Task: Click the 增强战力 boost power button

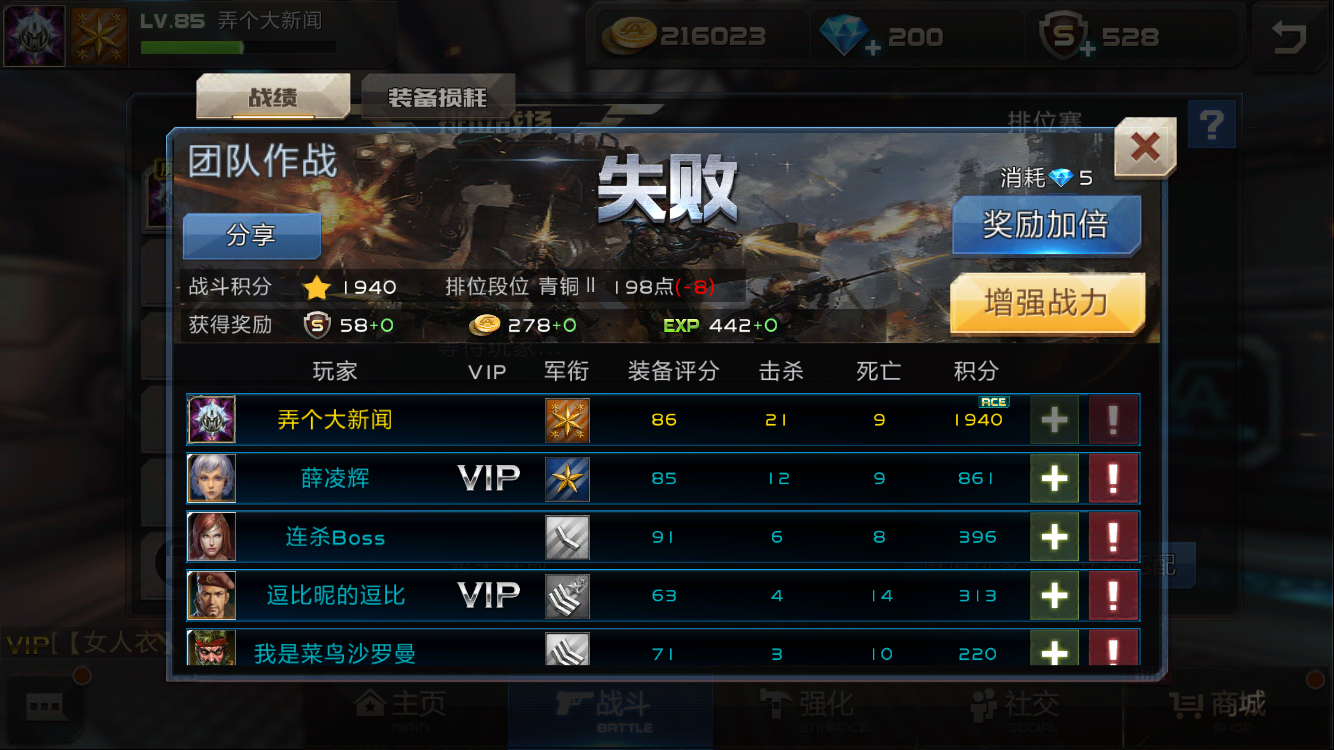Action: coord(1047,303)
